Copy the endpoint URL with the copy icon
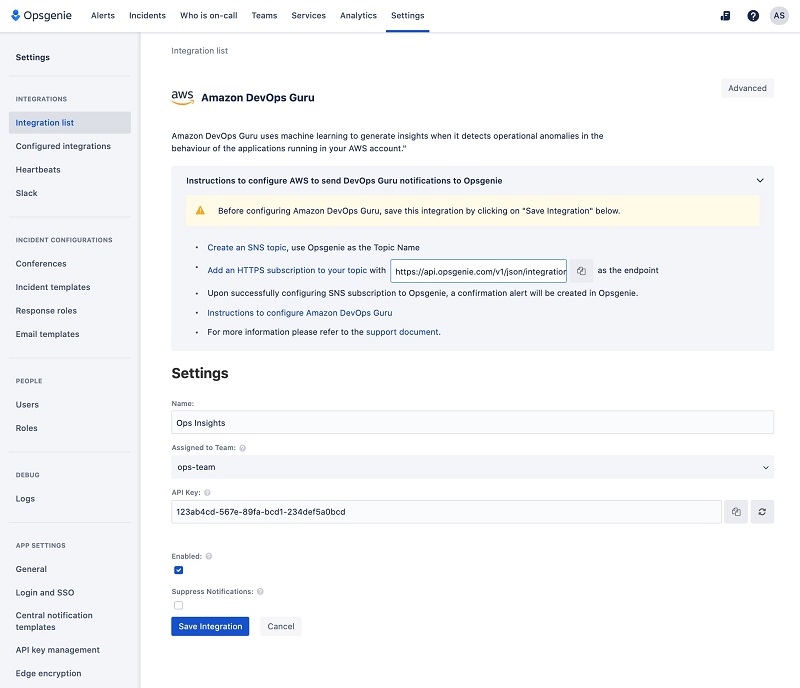Screen dimensions: 800x688 tap(581, 271)
